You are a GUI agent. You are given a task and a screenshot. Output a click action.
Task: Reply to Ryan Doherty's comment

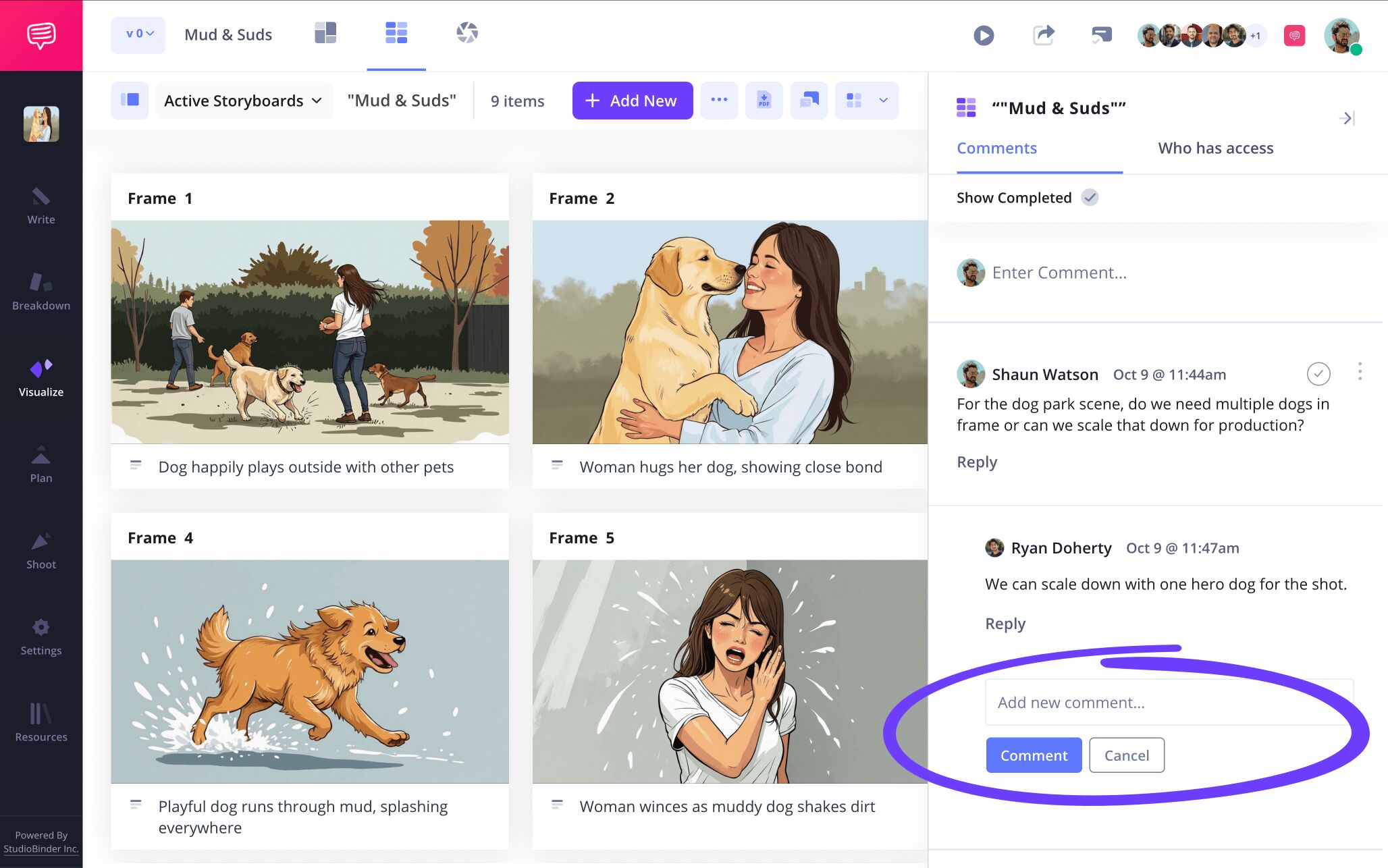coord(1005,623)
